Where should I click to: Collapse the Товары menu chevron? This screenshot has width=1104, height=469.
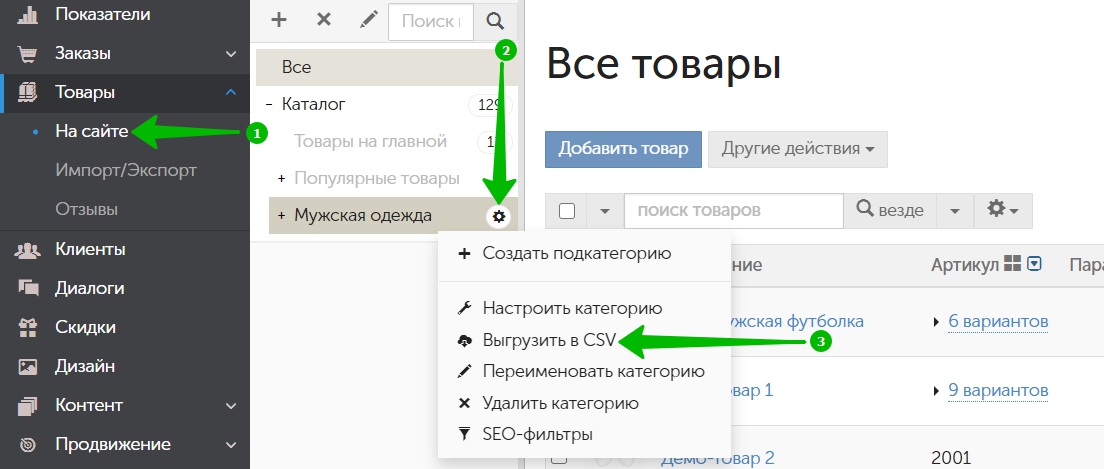[x=231, y=92]
